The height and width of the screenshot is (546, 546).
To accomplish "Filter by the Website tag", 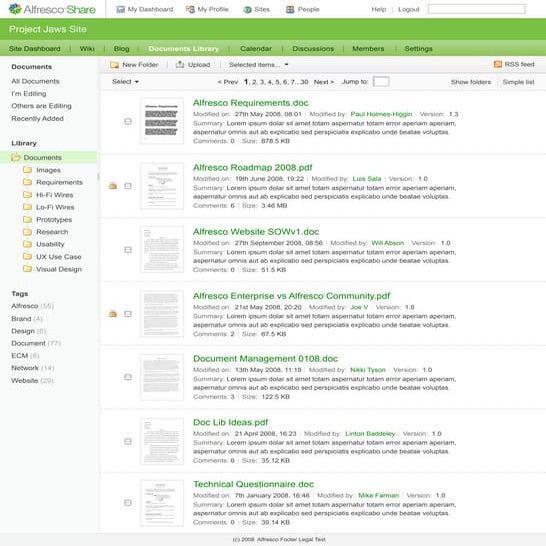I will (24, 380).
